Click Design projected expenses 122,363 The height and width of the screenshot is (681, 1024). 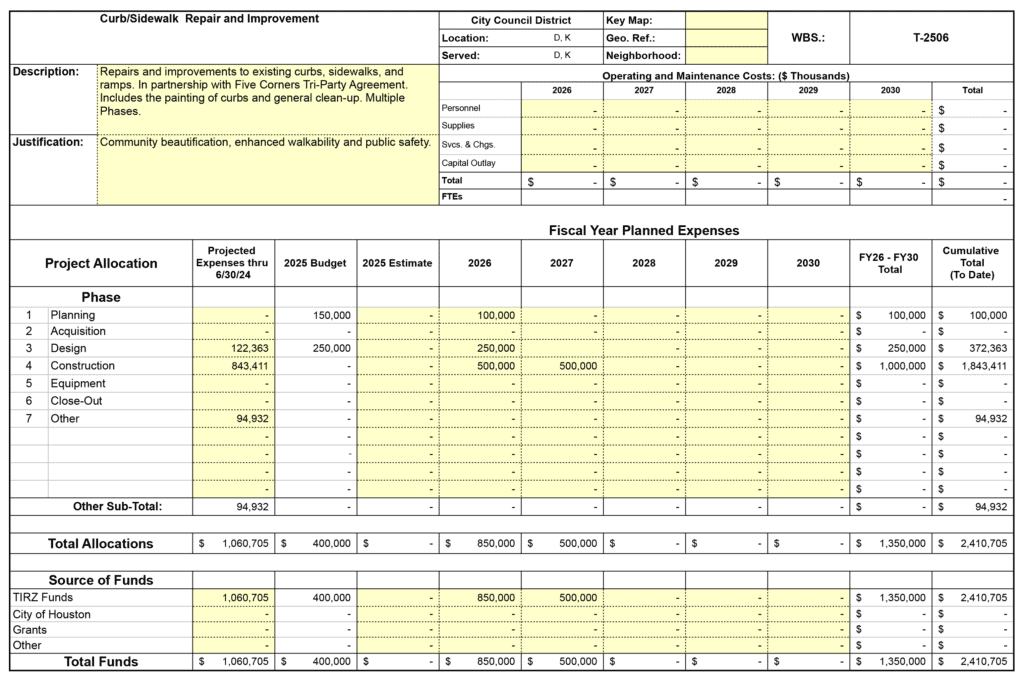click(x=234, y=349)
